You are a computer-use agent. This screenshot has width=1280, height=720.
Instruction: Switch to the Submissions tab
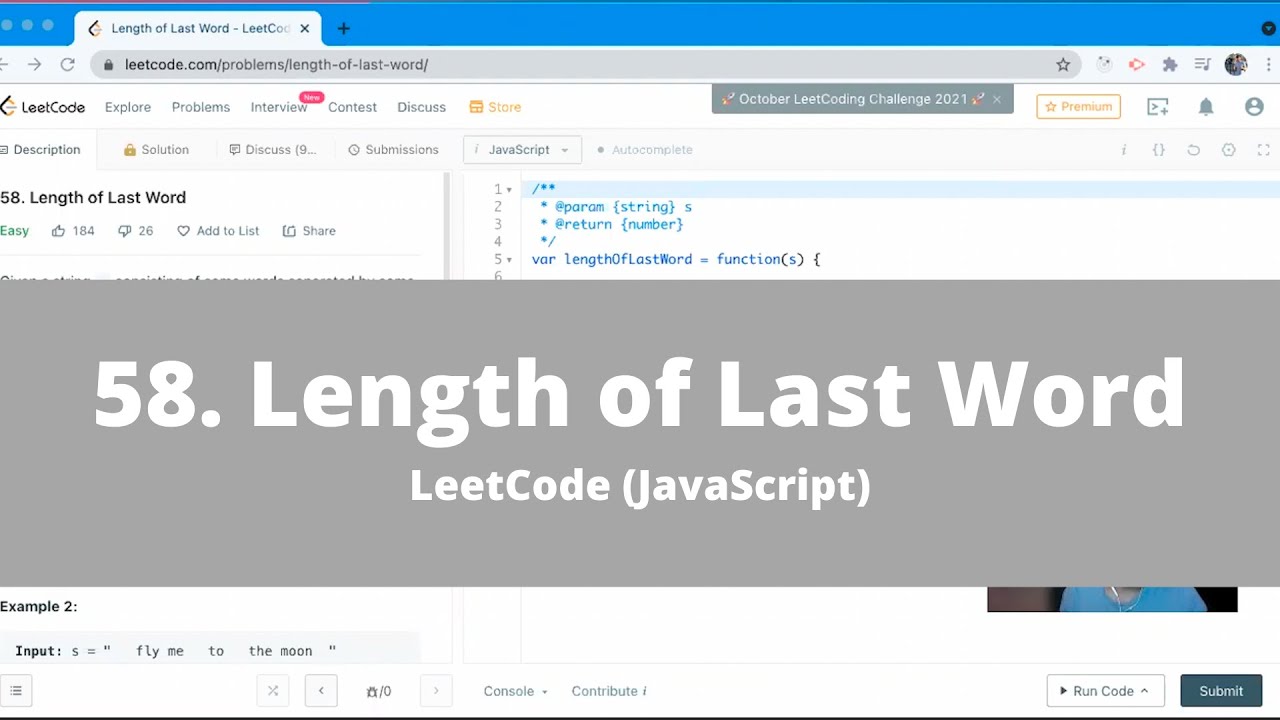pos(394,149)
